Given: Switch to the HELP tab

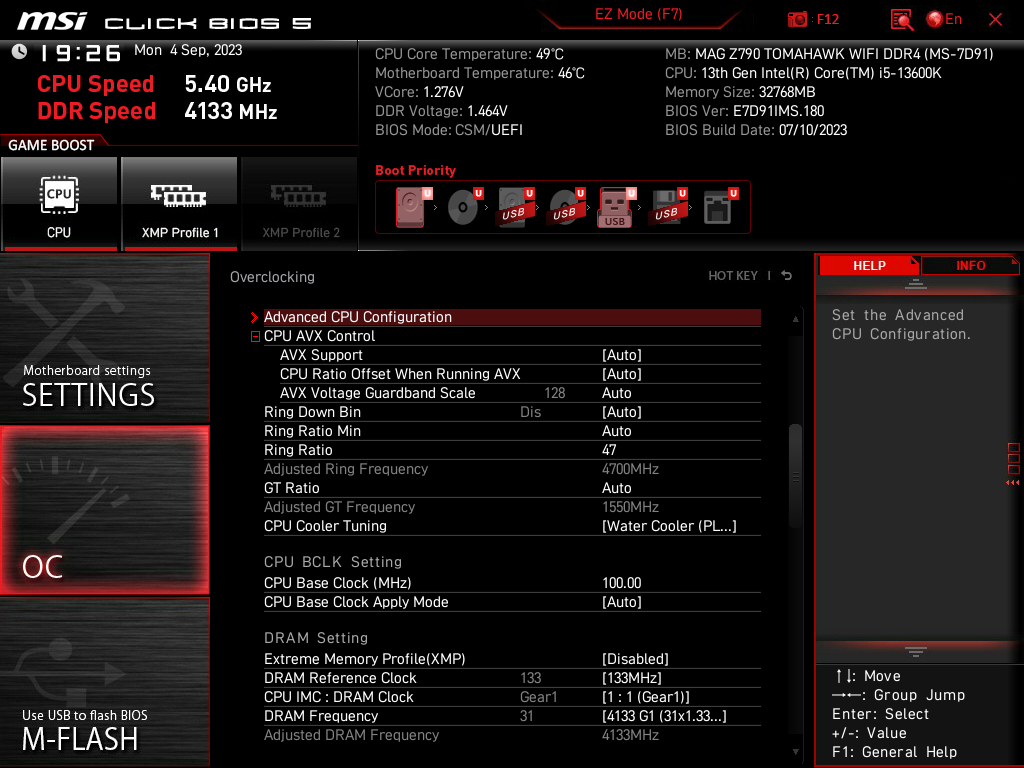Looking at the screenshot, I should [x=869, y=266].
